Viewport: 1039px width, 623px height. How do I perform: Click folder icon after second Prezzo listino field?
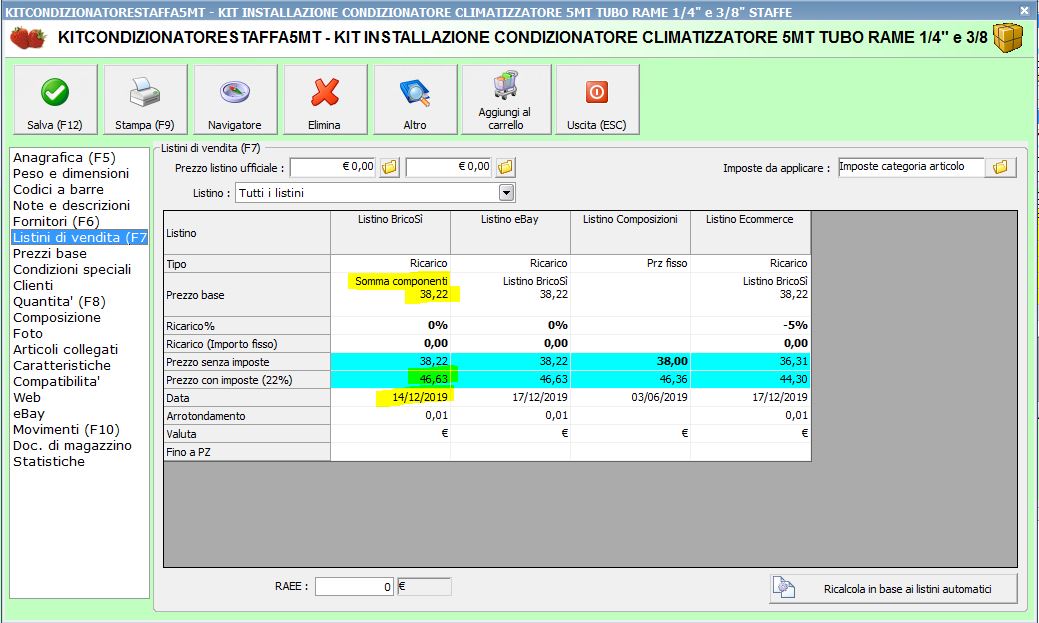pos(506,167)
